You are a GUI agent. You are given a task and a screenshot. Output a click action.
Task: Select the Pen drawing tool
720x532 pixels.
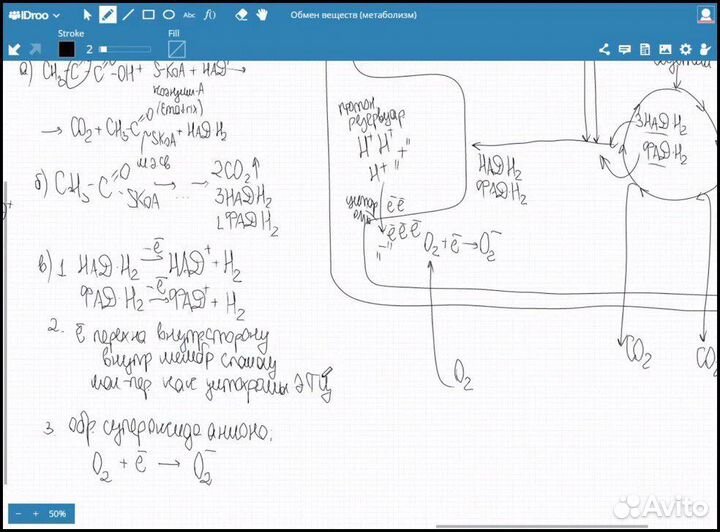pyautogui.click(x=107, y=15)
